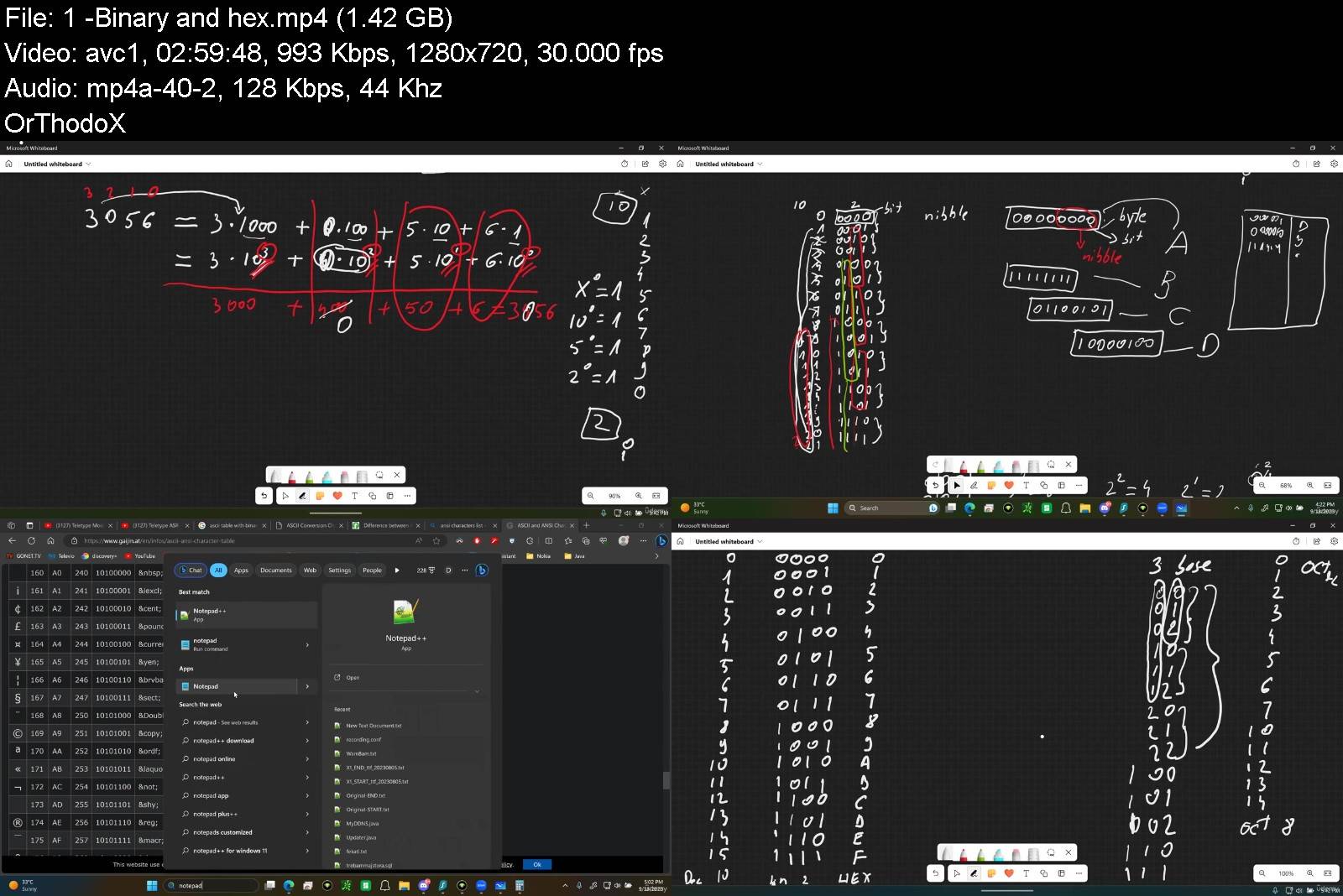Expand the 'notepad++ download' web result arrow
1343x896 pixels.
[307, 741]
